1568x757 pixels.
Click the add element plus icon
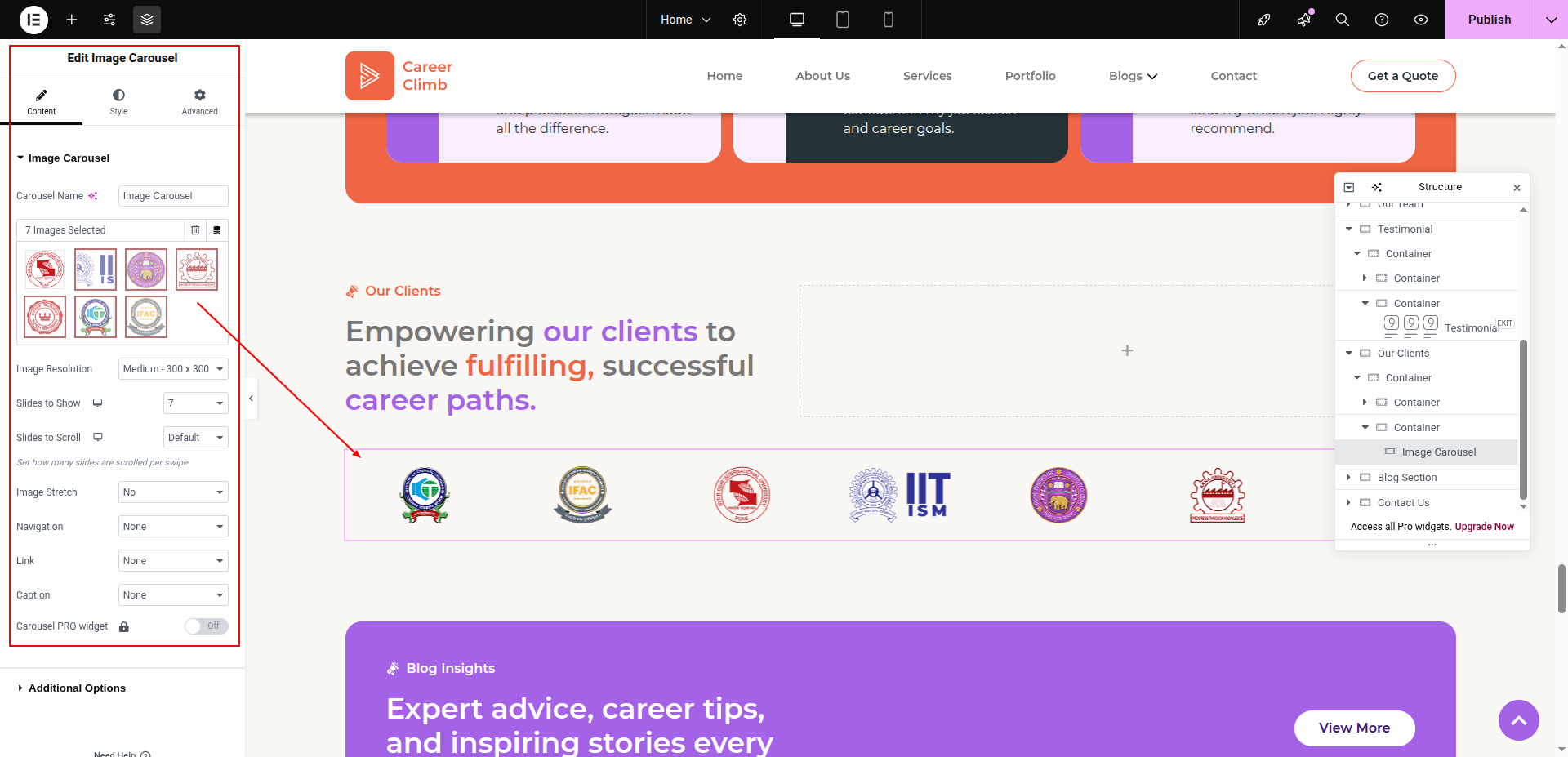pyautogui.click(x=72, y=20)
